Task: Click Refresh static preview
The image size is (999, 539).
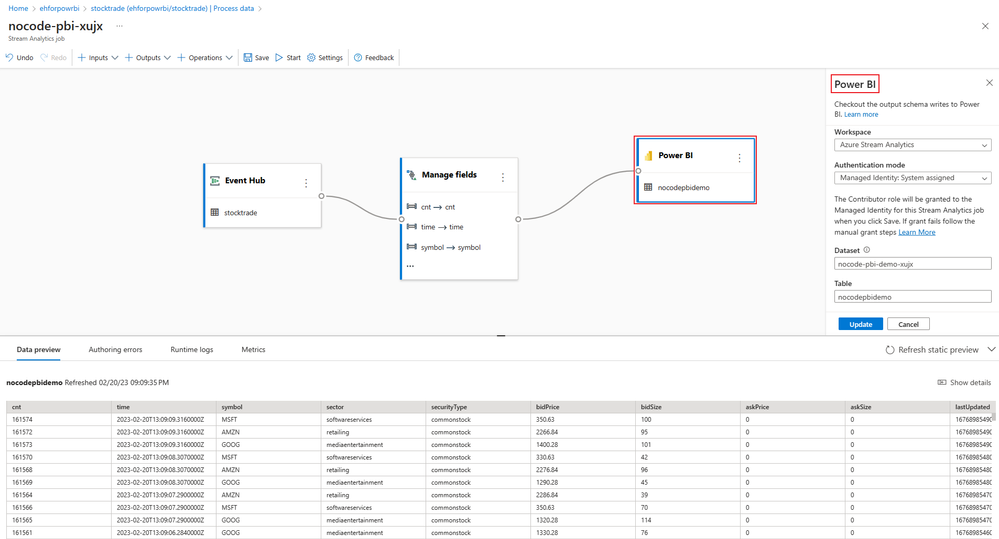Action: point(931,350)
